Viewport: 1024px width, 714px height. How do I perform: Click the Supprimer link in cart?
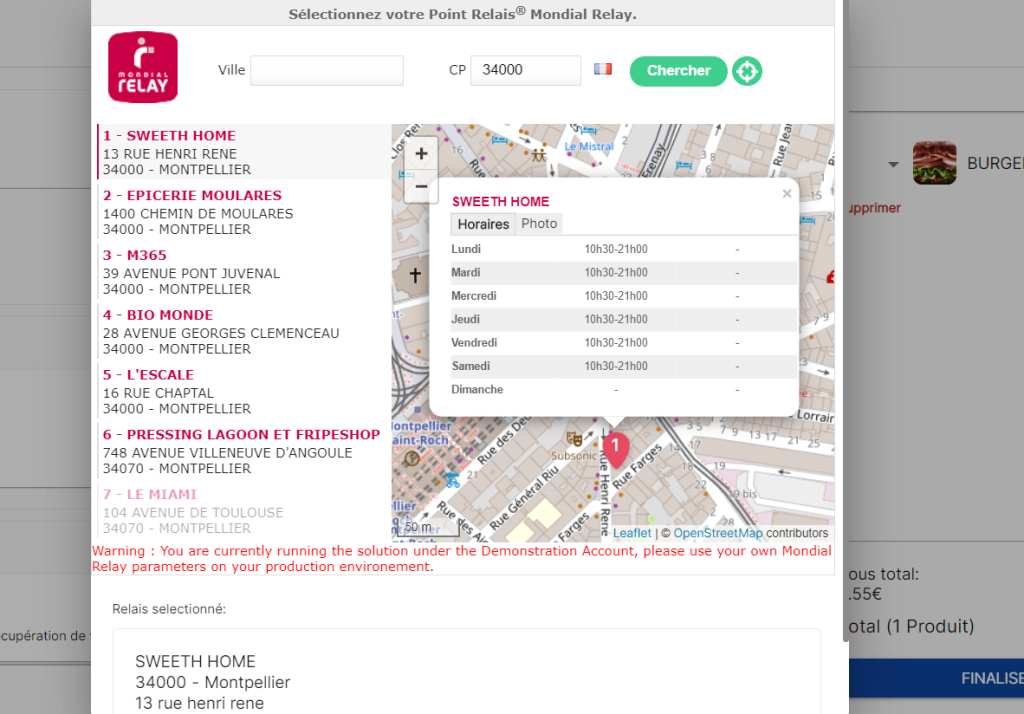click(874, 208)
